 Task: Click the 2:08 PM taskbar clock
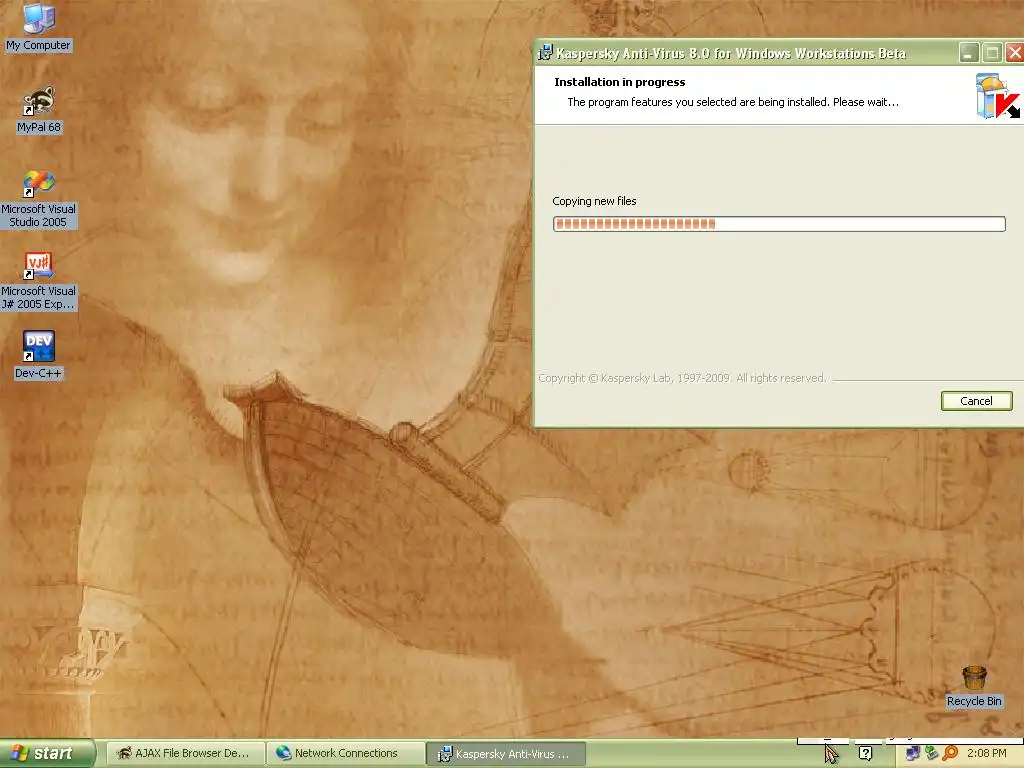(x=986, y=754)
